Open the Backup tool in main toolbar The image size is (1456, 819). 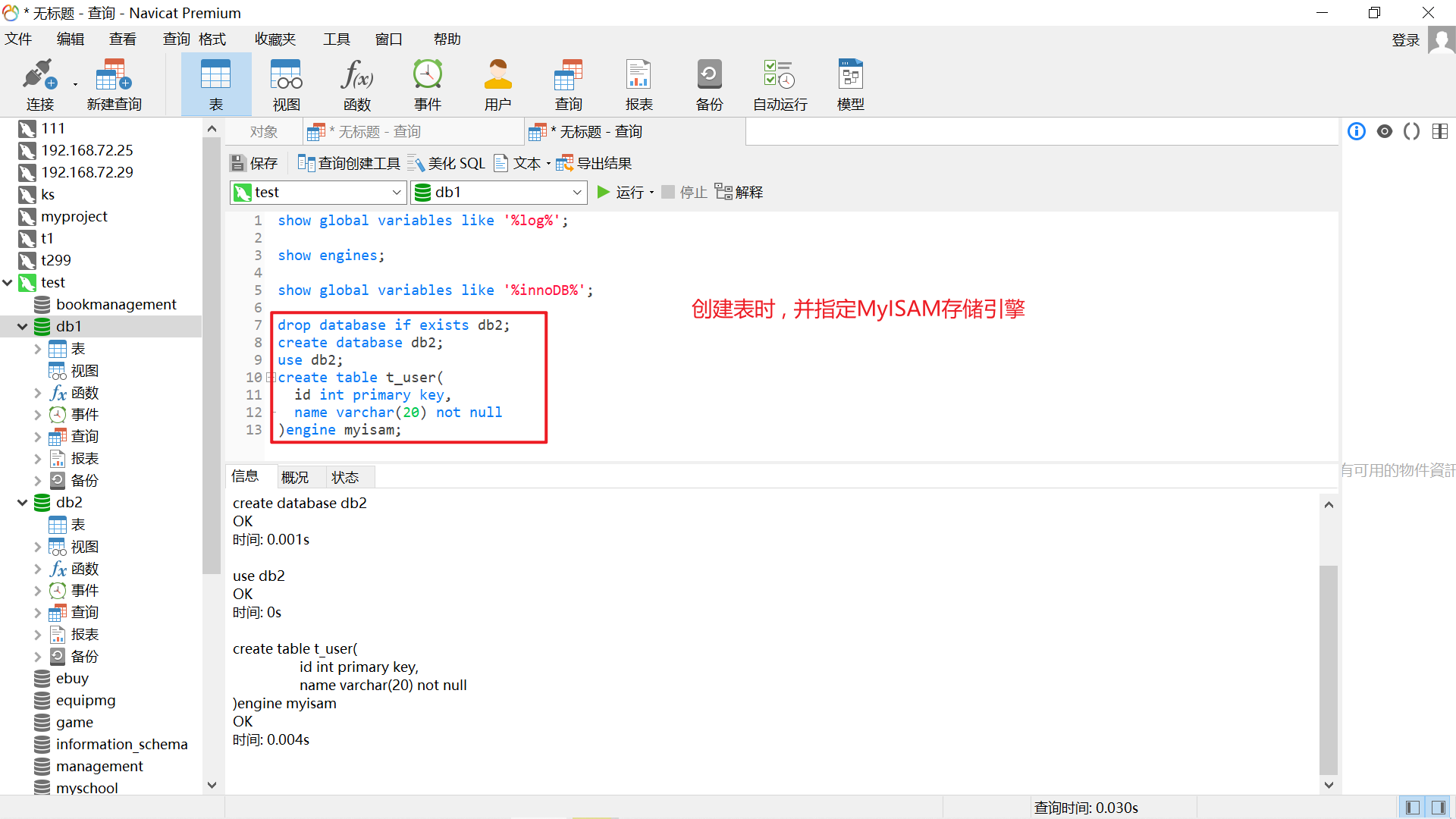point(709,84)
